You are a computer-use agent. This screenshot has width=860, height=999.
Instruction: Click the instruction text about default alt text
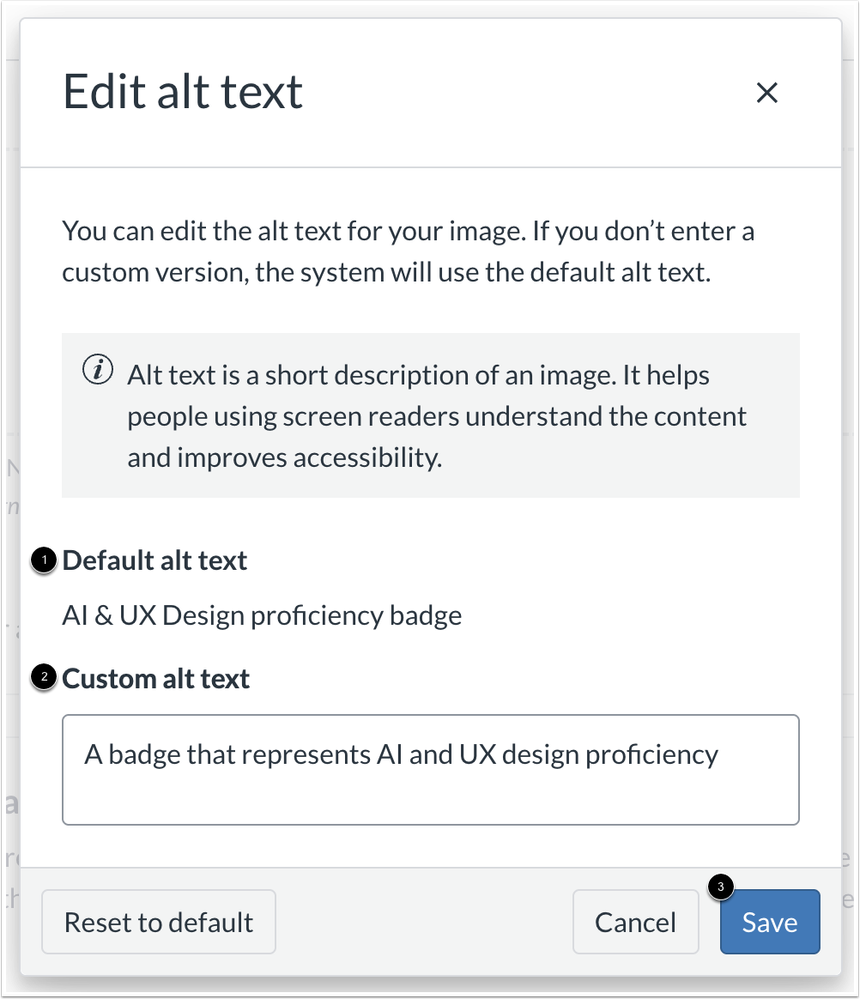pyautogui.click(x=410, y=250)
